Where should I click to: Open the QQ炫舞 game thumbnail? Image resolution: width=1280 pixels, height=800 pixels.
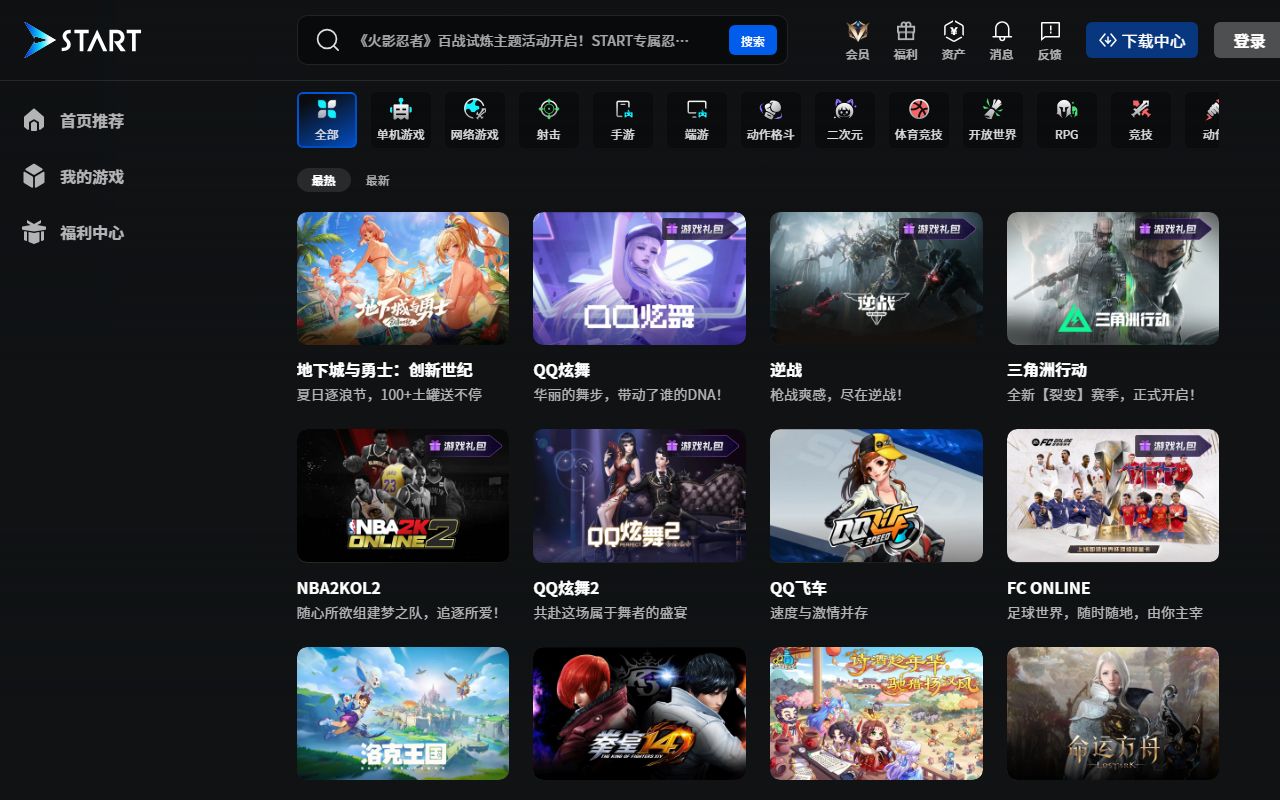pyautogui.click(x=639, y=278)
